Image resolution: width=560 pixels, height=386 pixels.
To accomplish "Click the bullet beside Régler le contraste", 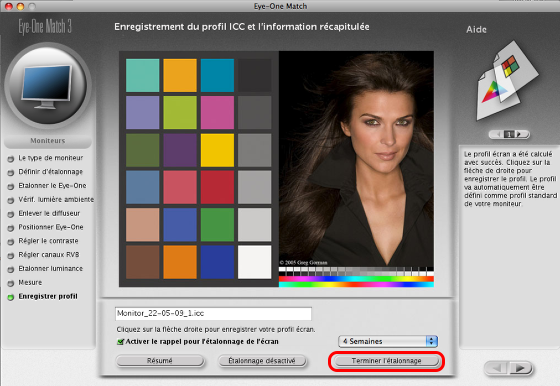I will point(11,242).
